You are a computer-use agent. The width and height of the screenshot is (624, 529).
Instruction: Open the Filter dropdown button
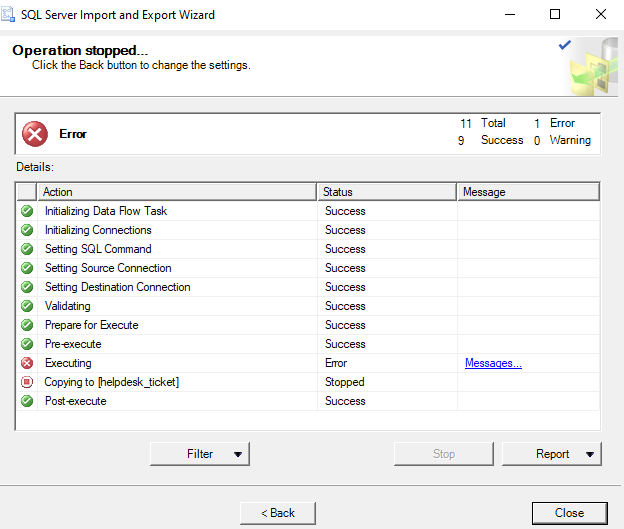tap(200, 454)
